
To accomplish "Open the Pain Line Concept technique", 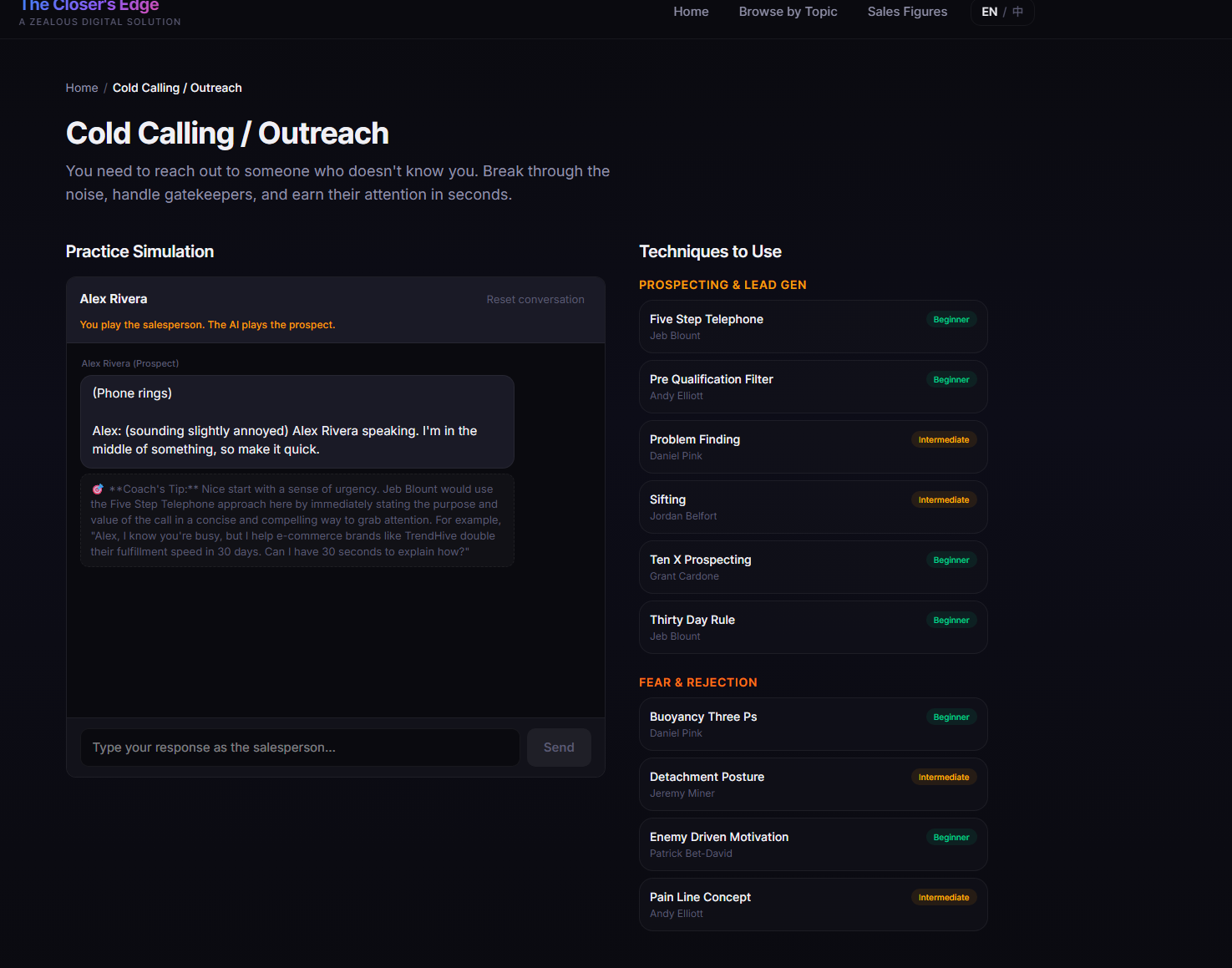I will [x=812, y=904].
